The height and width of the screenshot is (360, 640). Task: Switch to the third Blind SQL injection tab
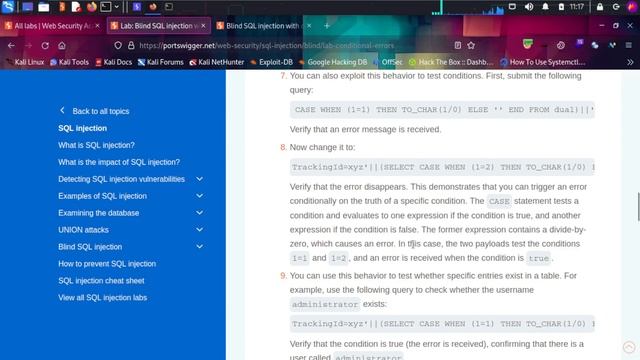tap(263, 26)
